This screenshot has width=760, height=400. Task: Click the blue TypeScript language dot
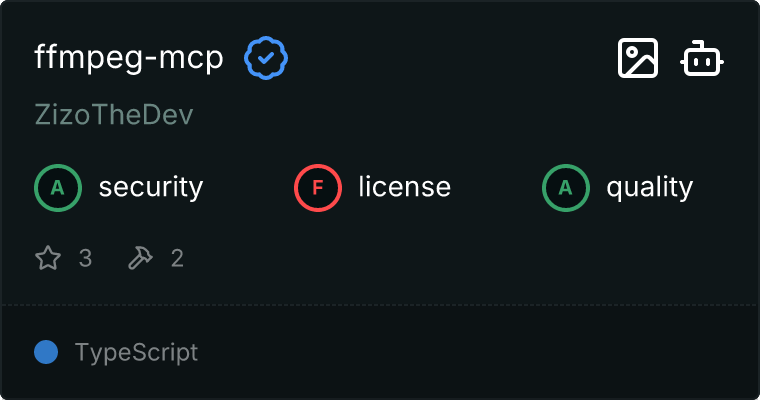(45, 352)
